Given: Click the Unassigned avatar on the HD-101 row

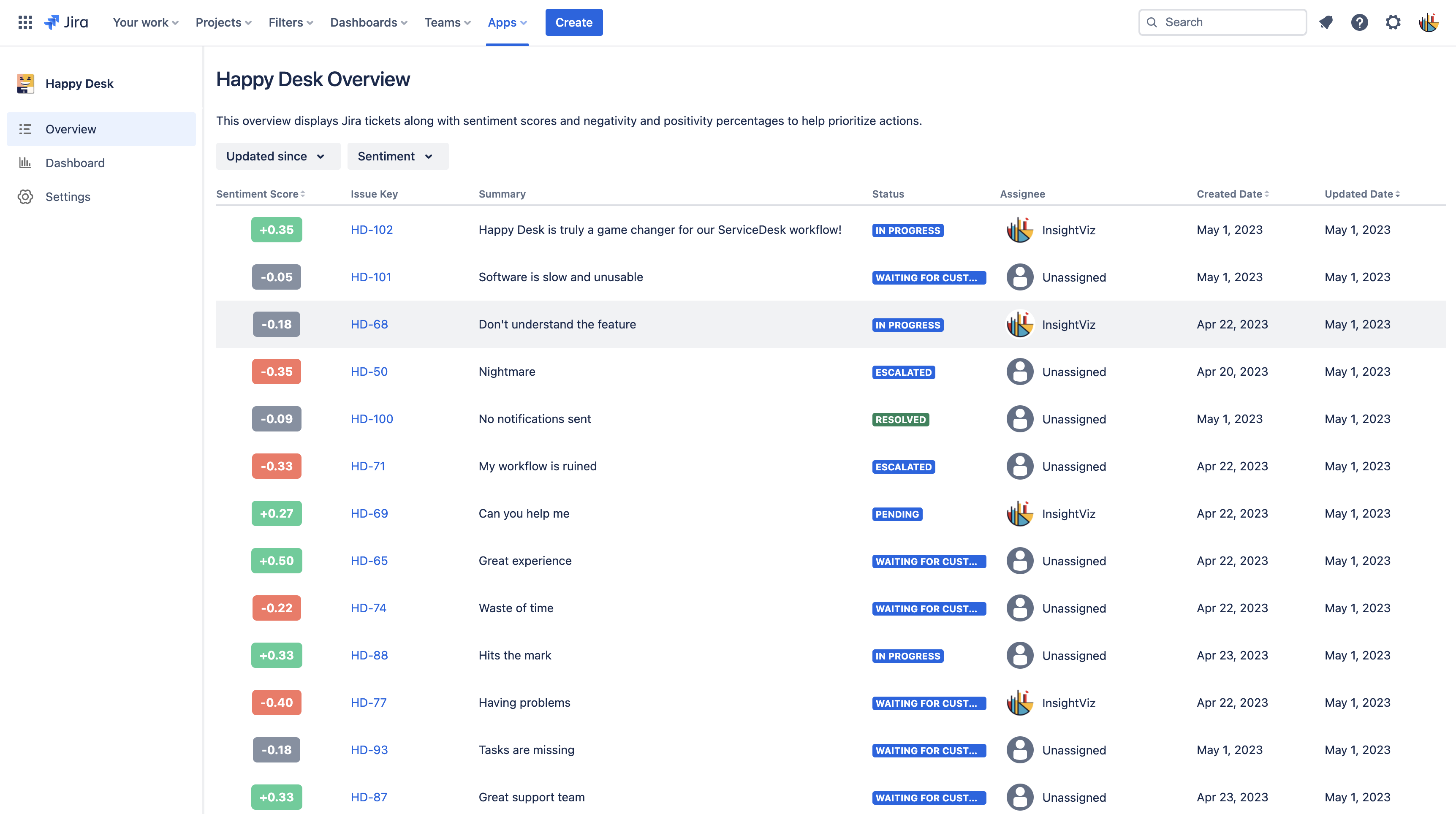Looking at the screenshot, I should (1020, 277).
